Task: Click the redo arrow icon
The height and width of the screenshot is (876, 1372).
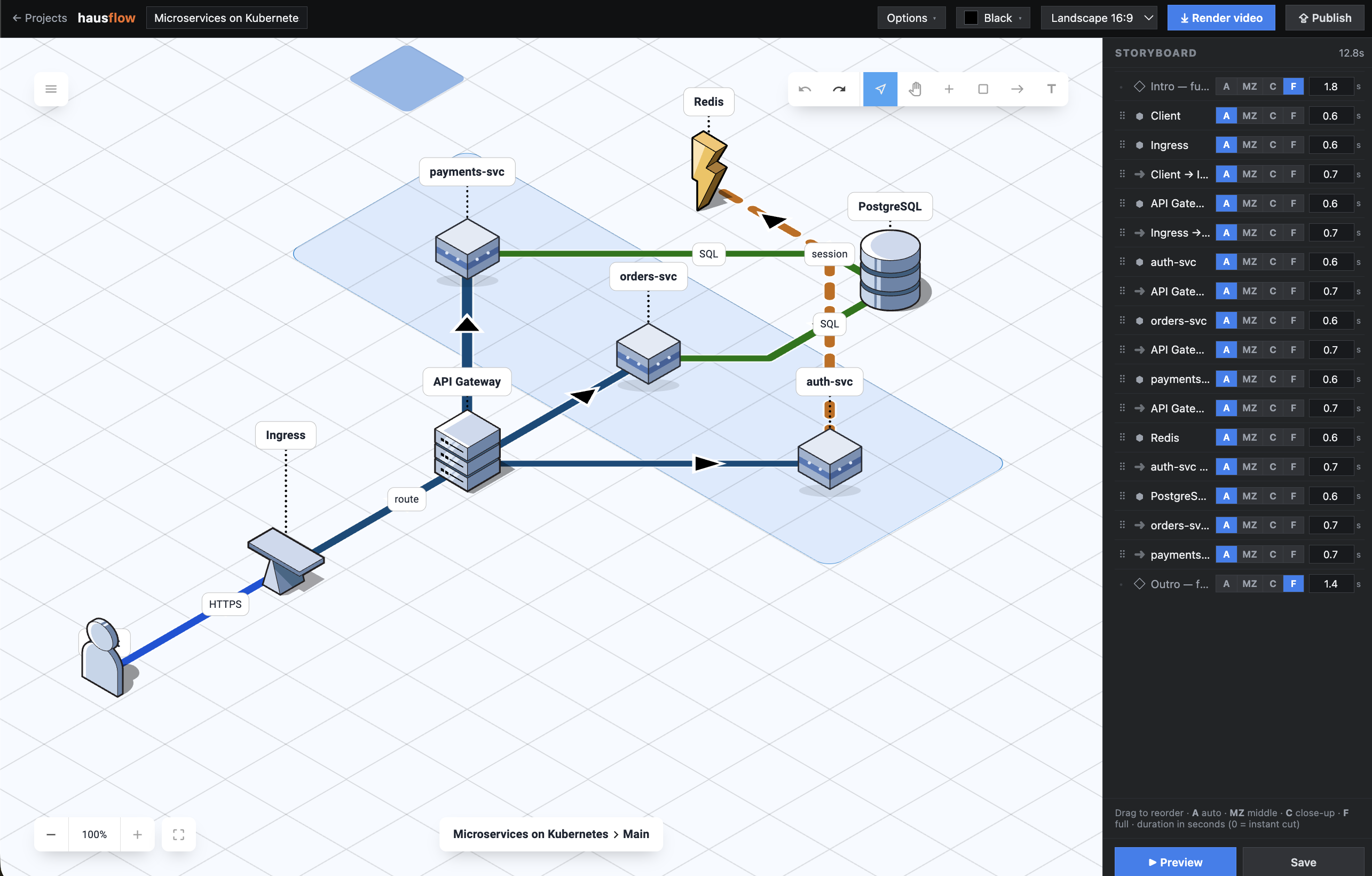Action: 839,89
